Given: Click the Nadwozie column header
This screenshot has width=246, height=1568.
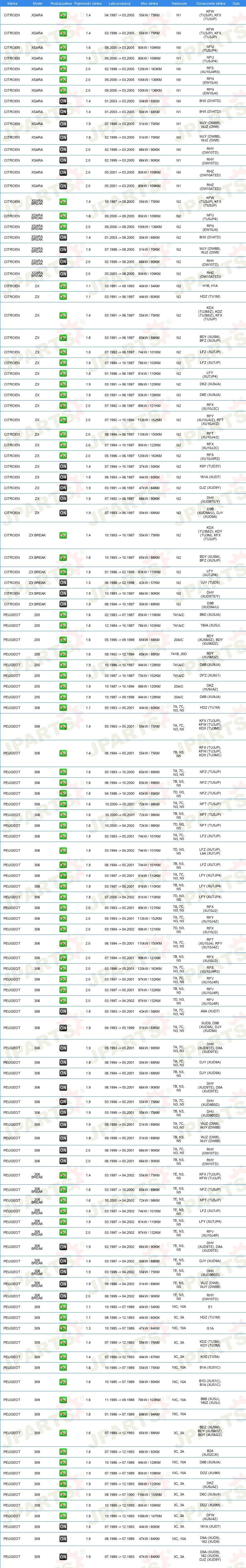Looking at the screenshot, I should coord(179,3).
